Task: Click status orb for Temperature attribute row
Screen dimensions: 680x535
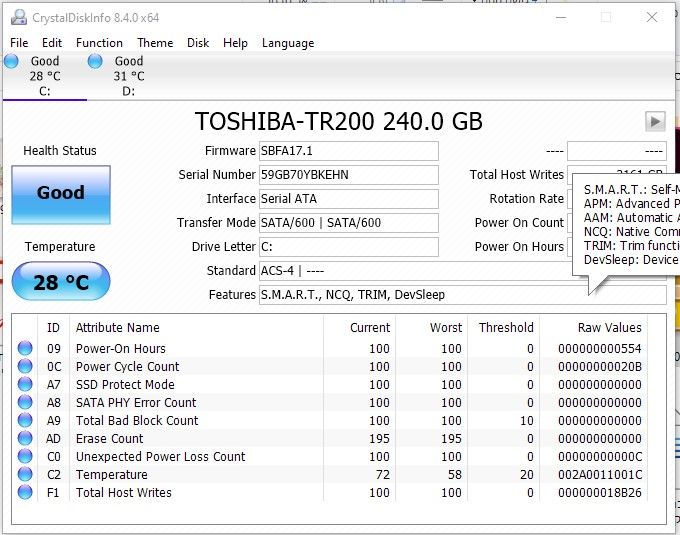Action: tap(26, 475)
